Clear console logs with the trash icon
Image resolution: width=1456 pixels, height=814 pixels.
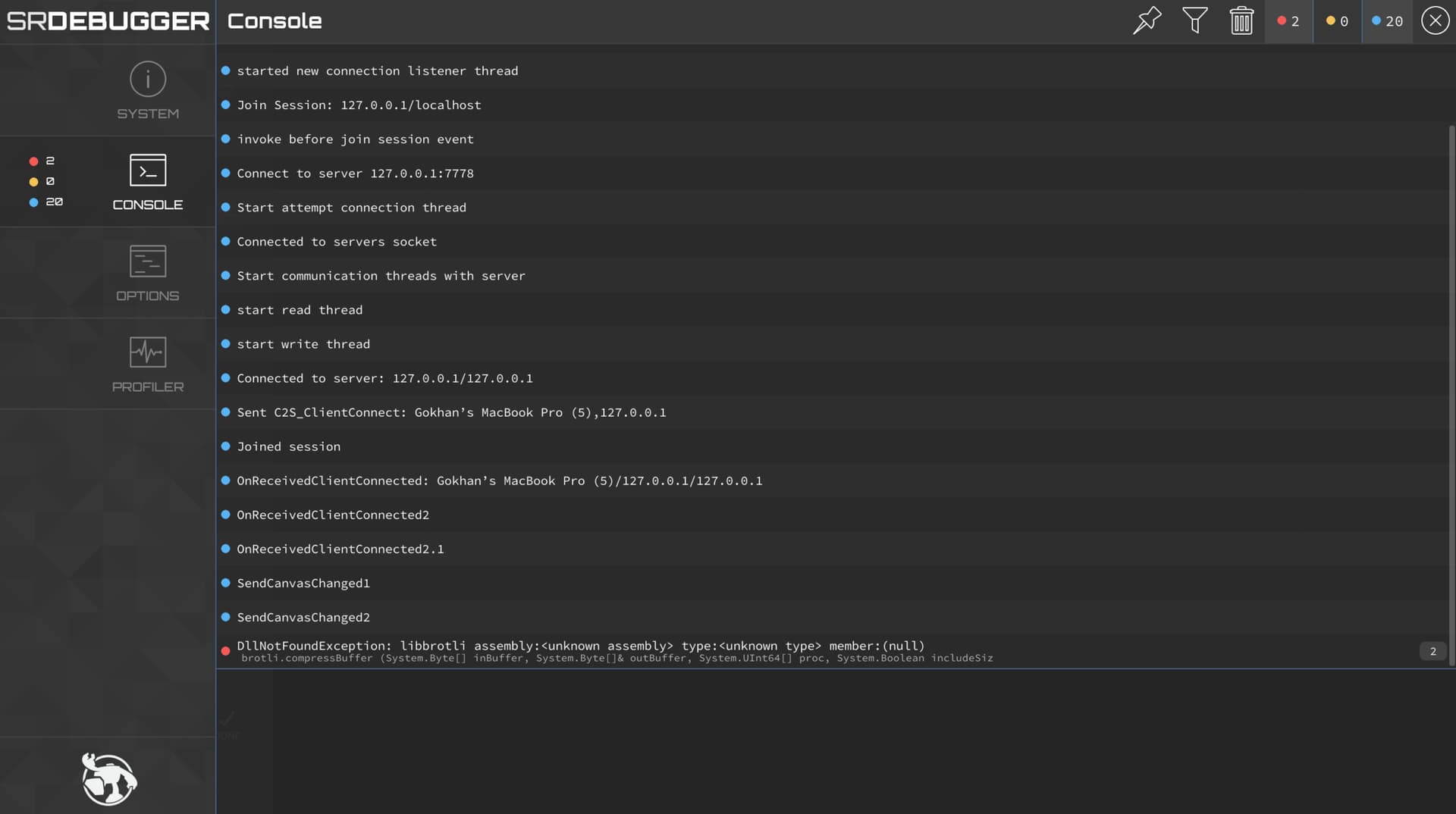point(1241,20)
